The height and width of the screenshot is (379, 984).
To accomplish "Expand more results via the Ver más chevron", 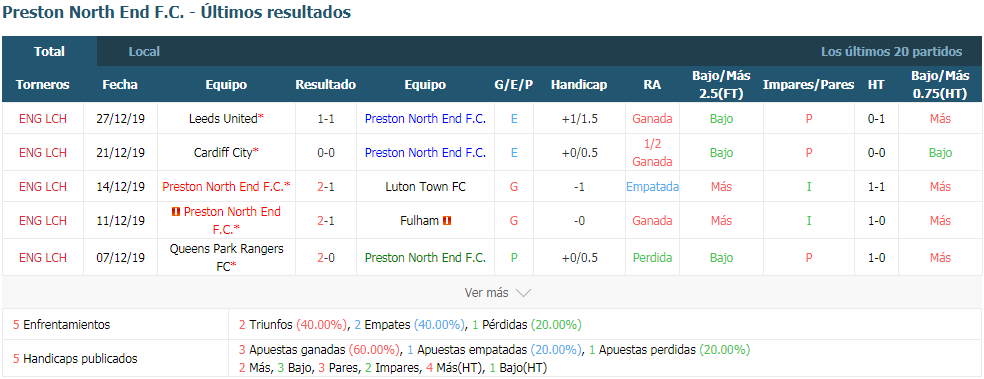I will pos(523,293).
